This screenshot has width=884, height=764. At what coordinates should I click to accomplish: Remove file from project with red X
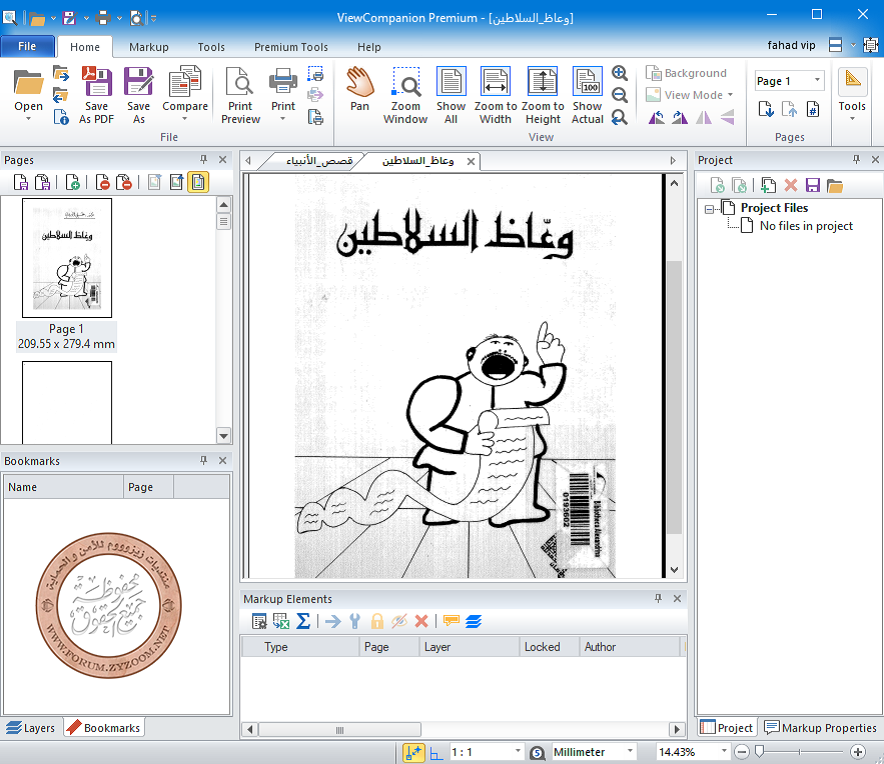pos(791,186)
